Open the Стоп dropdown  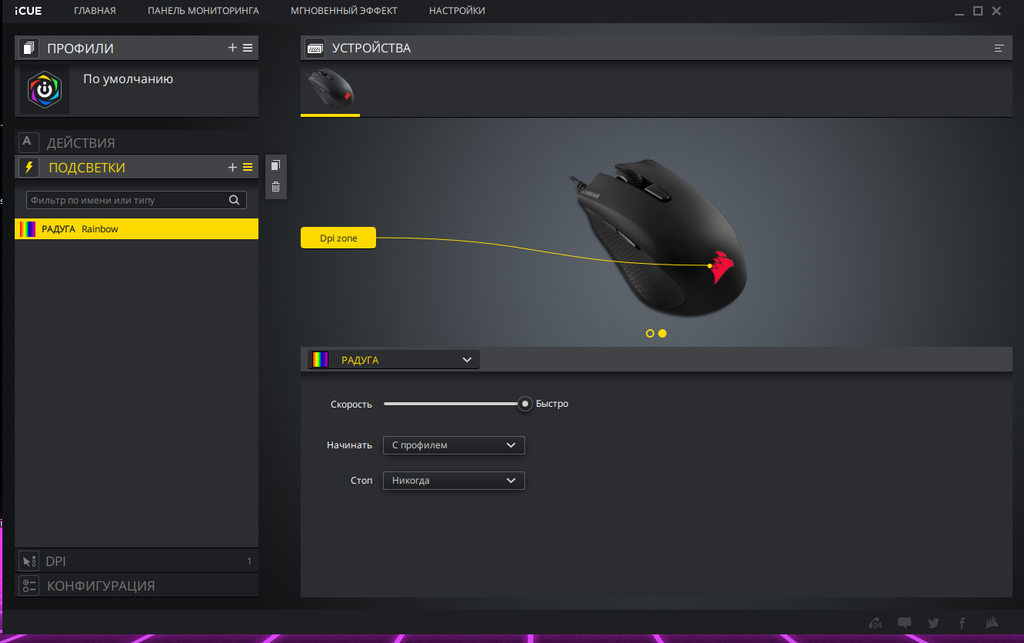coord(454,480)
